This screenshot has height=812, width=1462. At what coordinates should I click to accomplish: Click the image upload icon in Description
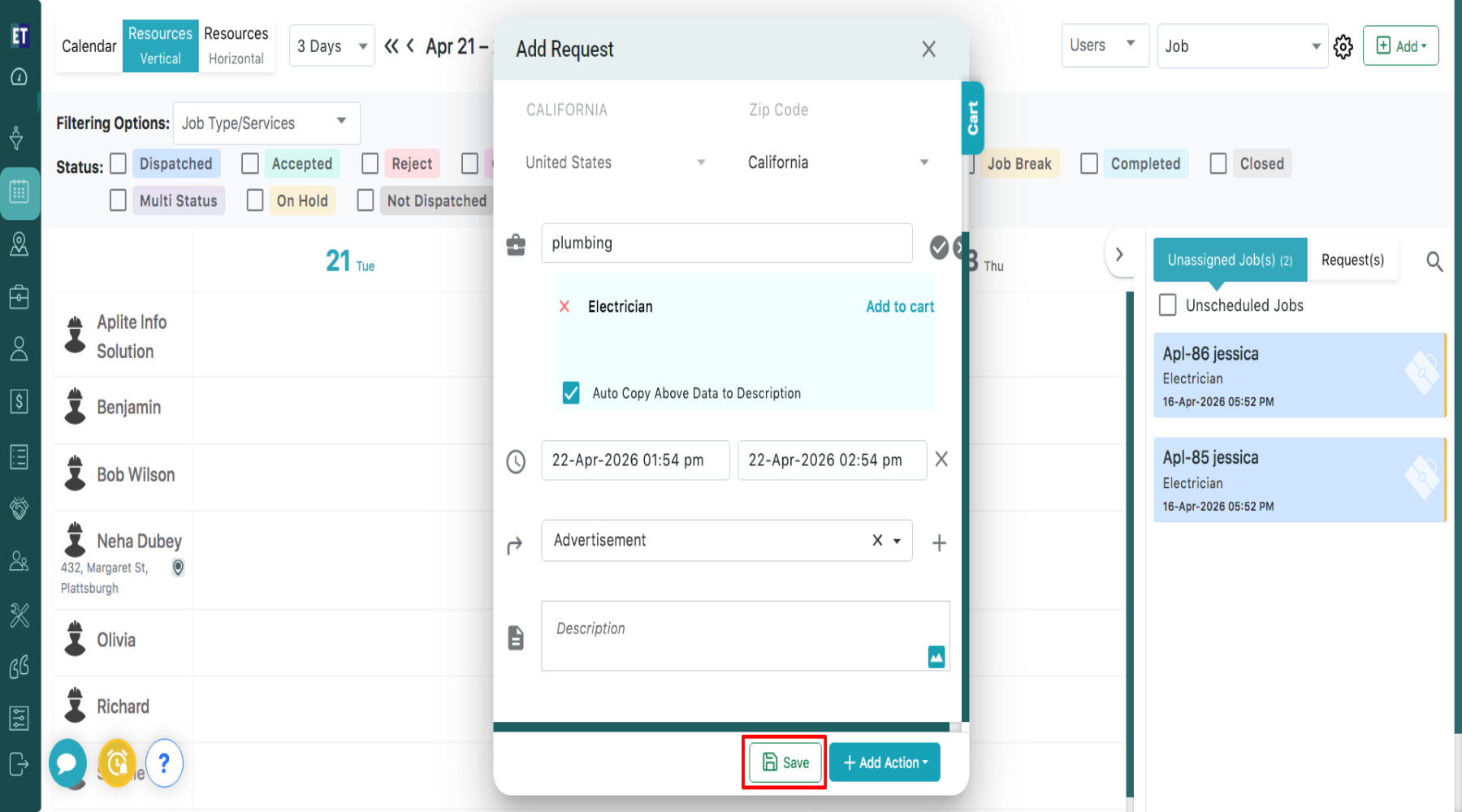point(936,656)
